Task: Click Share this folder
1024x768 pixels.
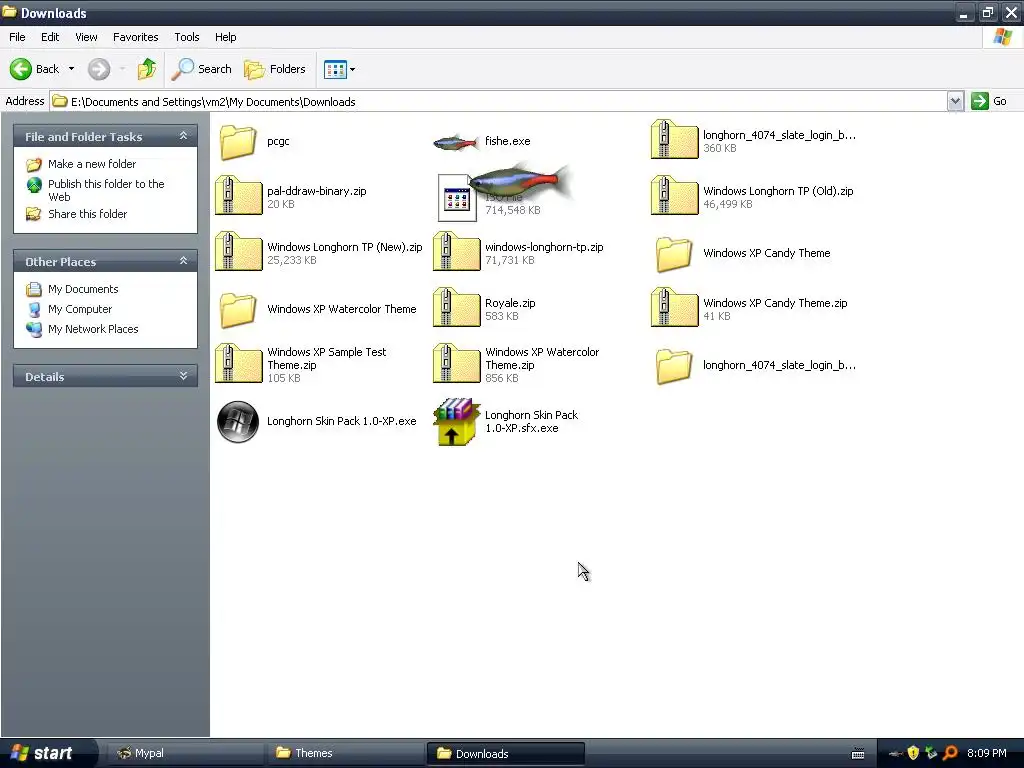Action: point(88,214)
